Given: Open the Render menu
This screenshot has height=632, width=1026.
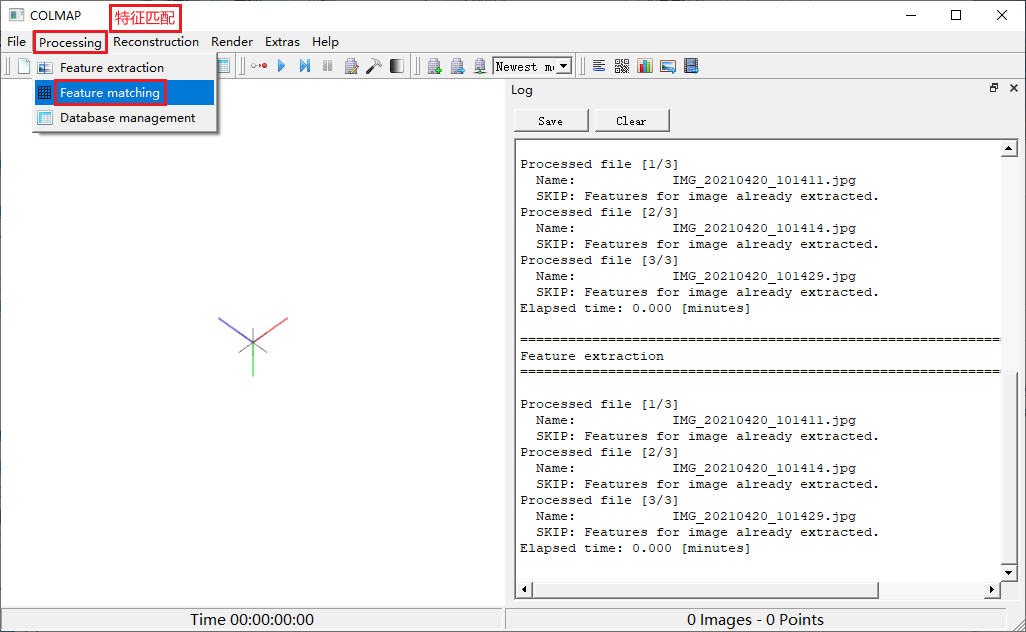Looking at the screenshot, I should click(x=232, y=42).
